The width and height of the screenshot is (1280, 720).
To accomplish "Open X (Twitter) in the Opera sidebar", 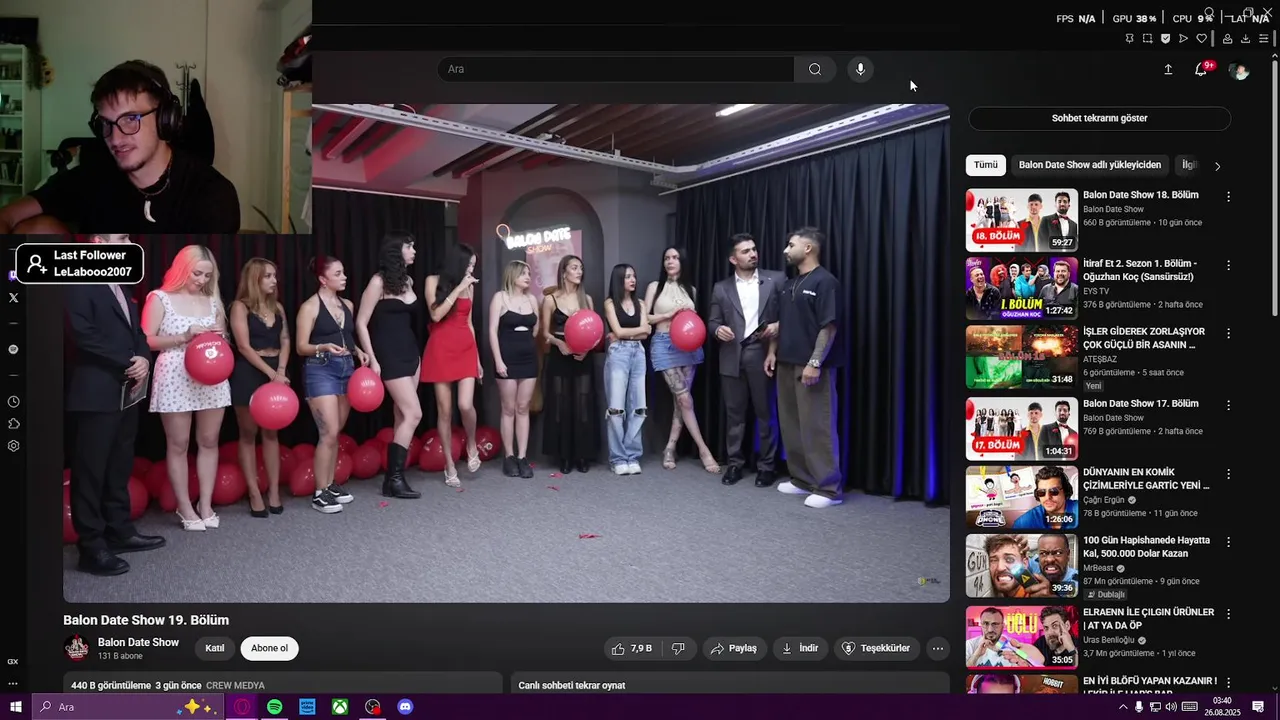I will tap(13, 297).
